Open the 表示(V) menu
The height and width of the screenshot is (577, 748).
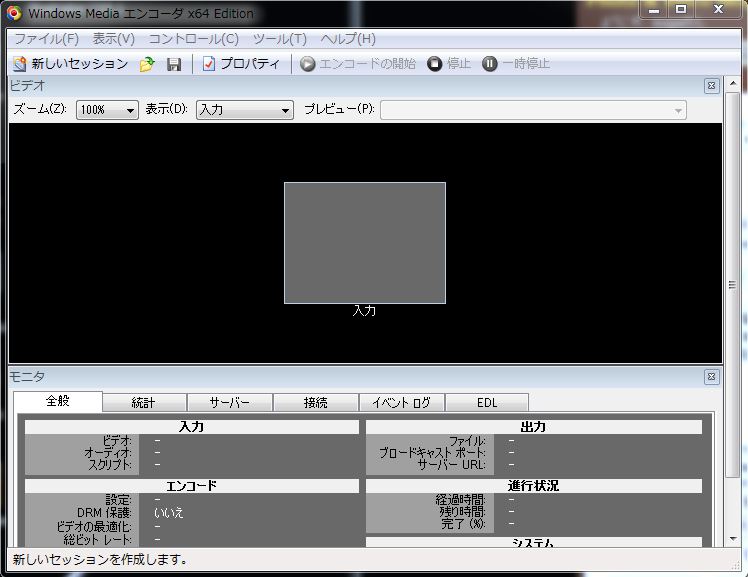(114, 39)
